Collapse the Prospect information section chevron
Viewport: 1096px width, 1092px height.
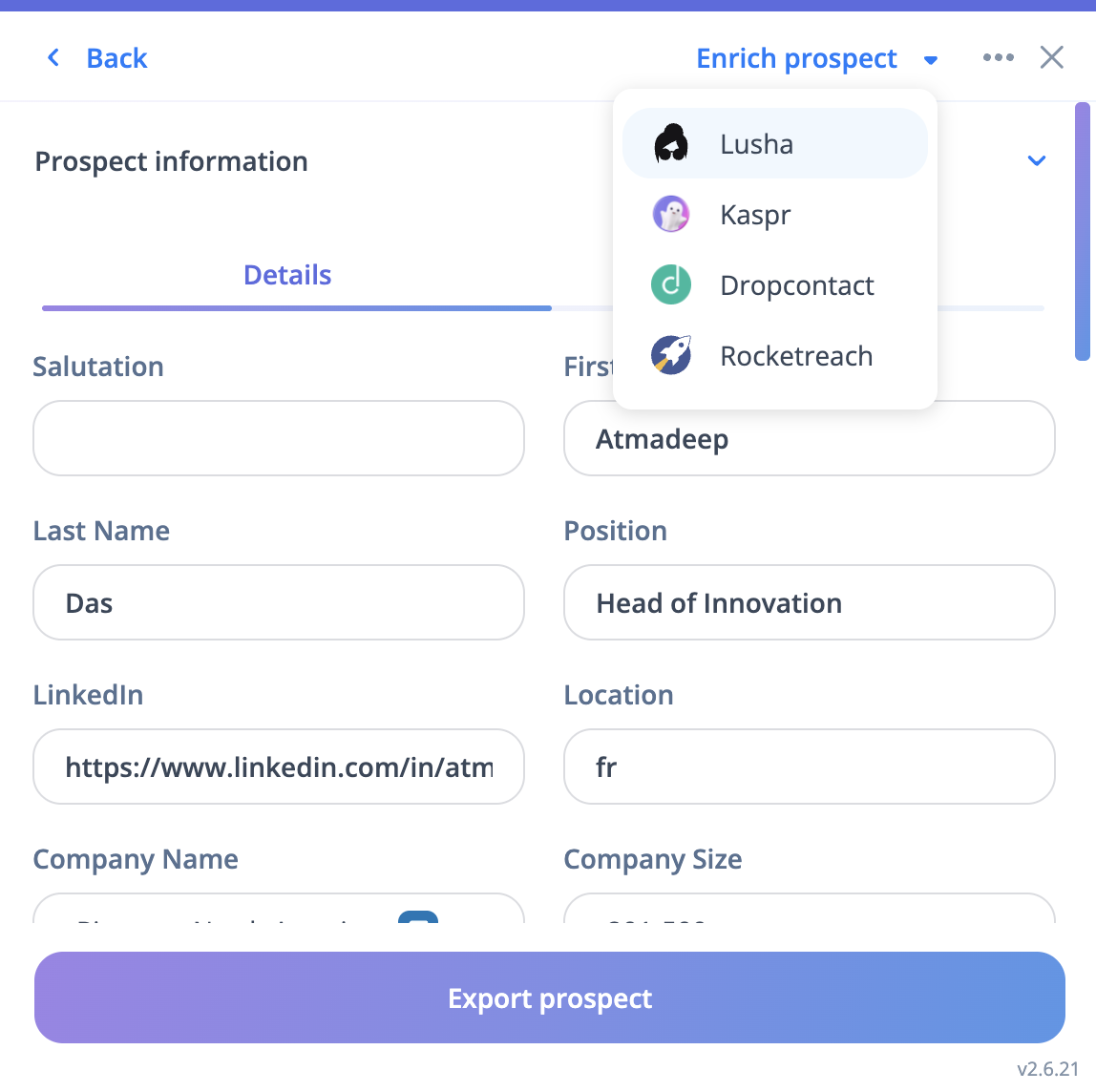[x=1036, y=160]
